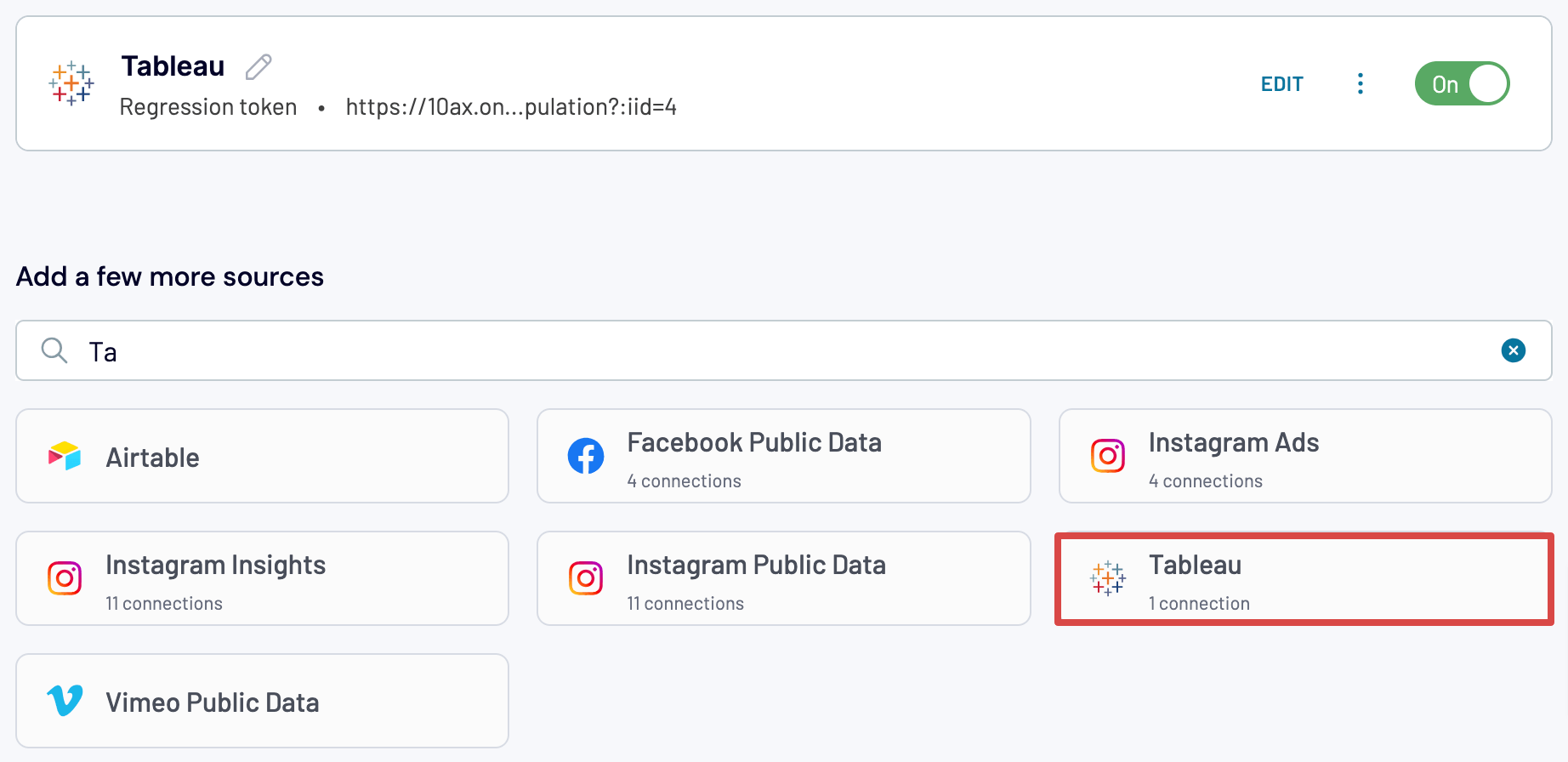Click the pencil rename icon beside Tableau
Image resolution: width=1568 pixels, height=762 pixels.
(x=258, y=66)
